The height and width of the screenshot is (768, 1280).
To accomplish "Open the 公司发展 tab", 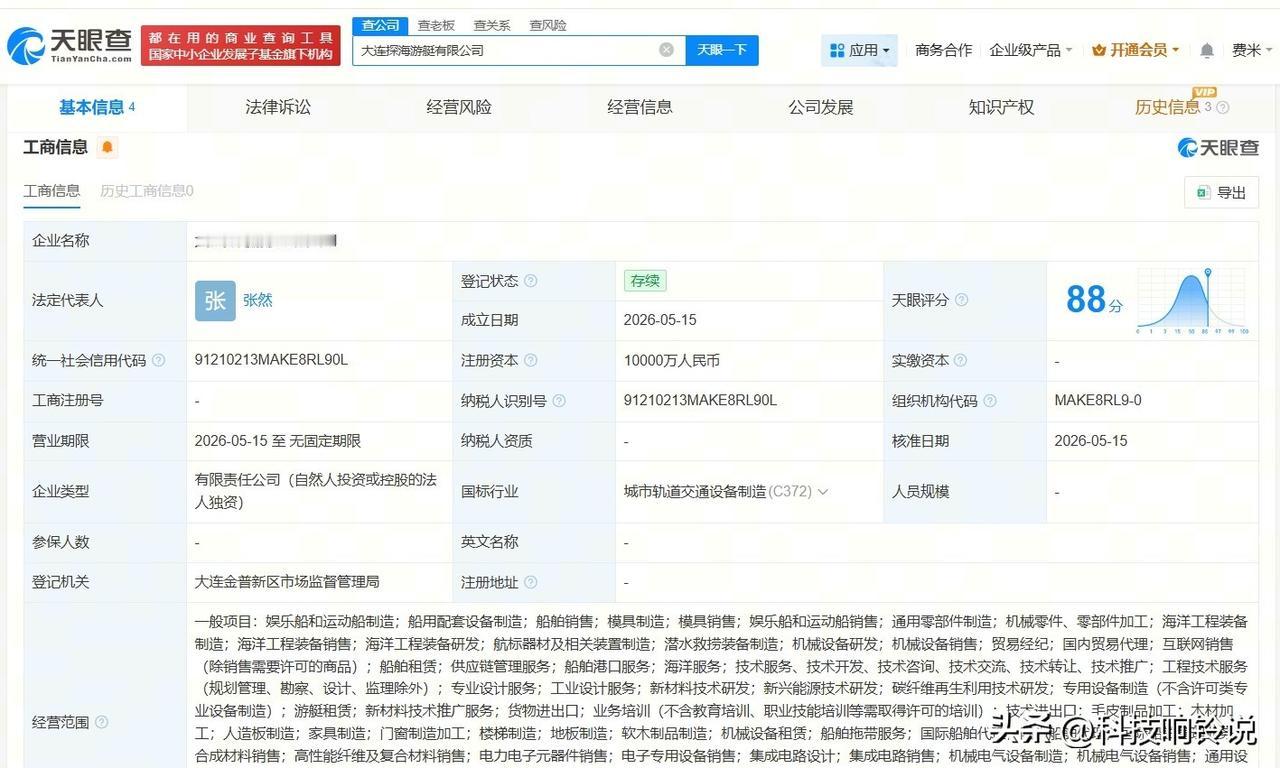I will [821, 107].
